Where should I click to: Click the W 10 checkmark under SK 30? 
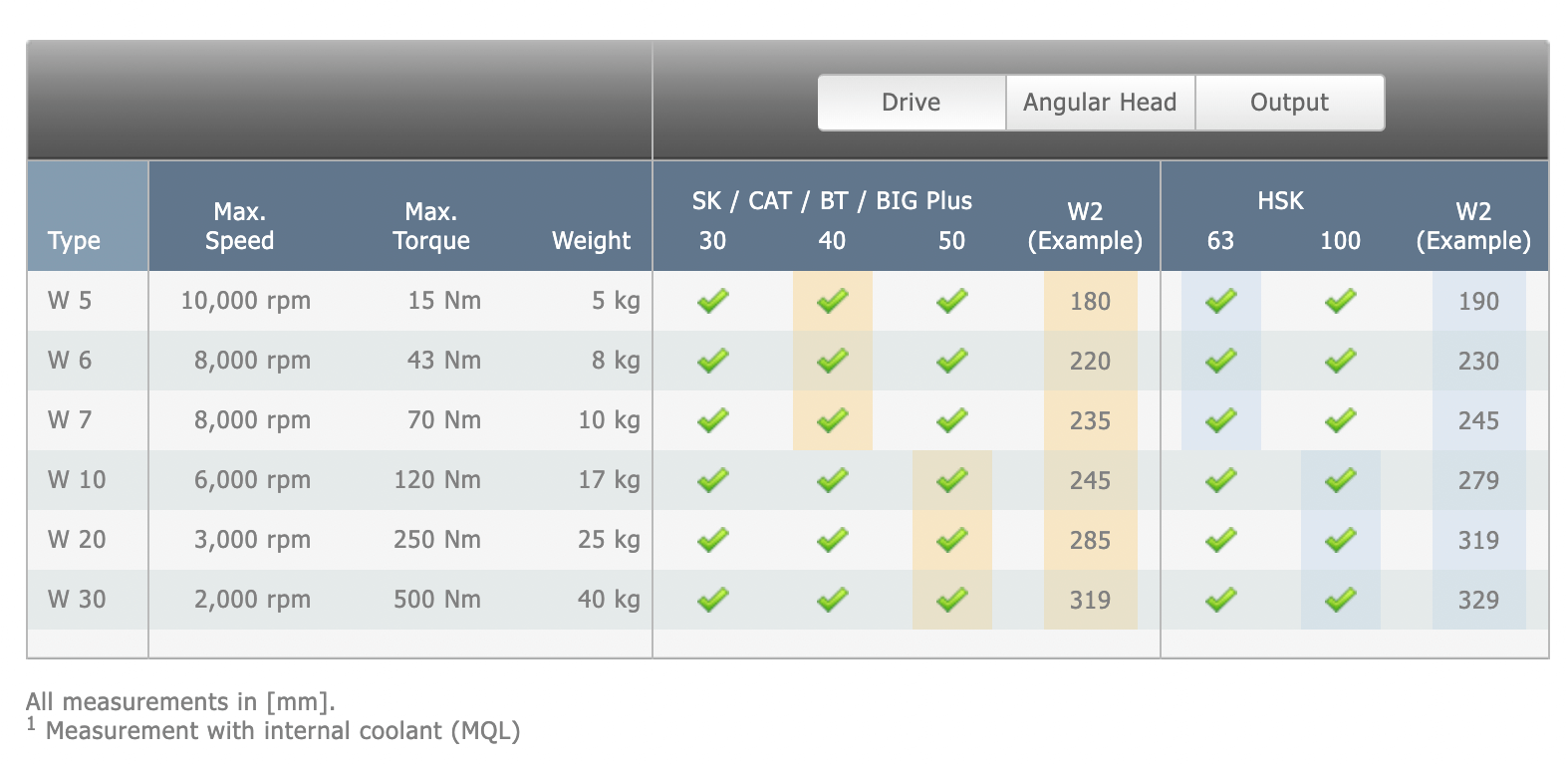tap(713, 480)
